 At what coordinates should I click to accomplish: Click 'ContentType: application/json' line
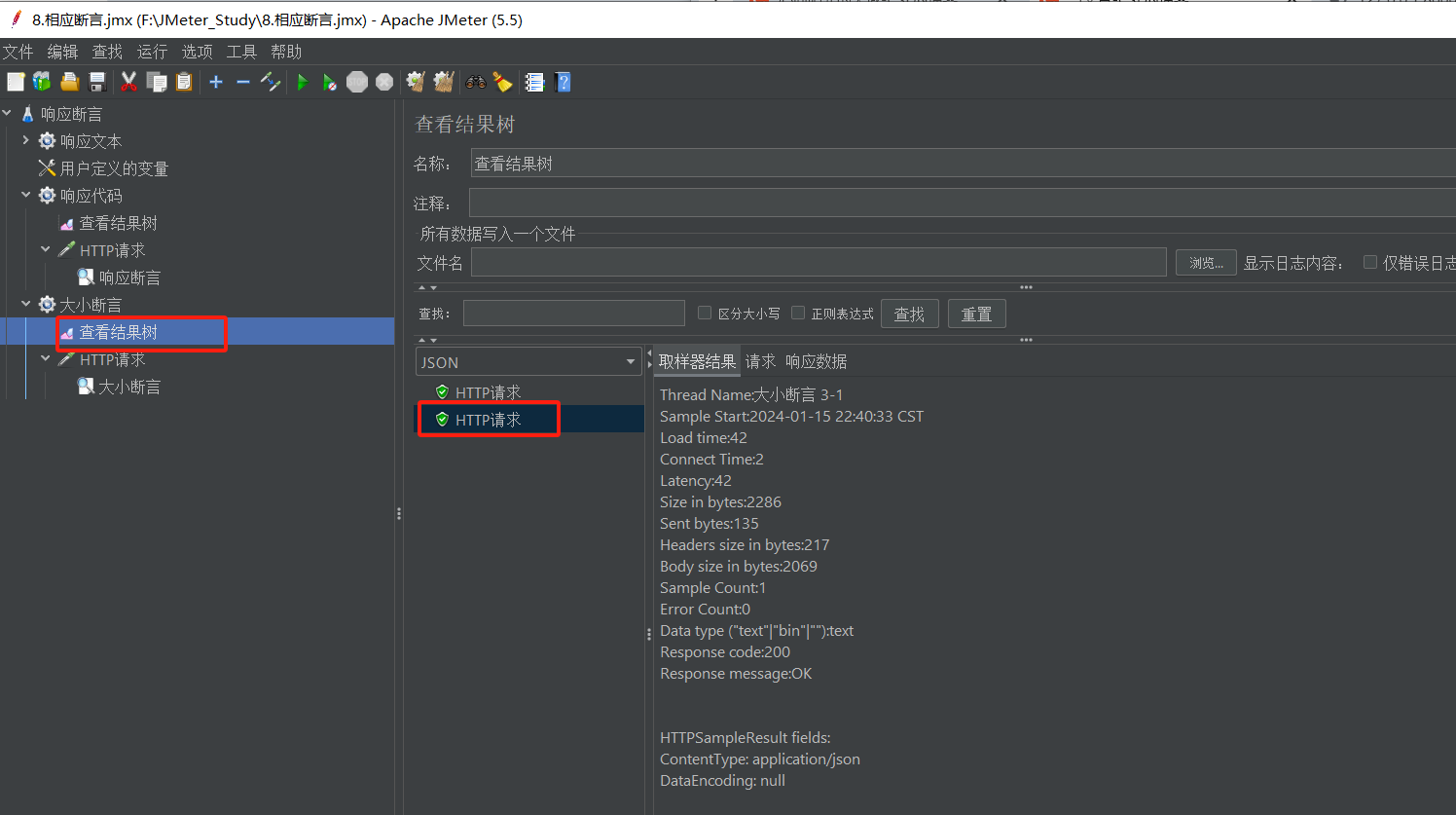pos(760,759)
